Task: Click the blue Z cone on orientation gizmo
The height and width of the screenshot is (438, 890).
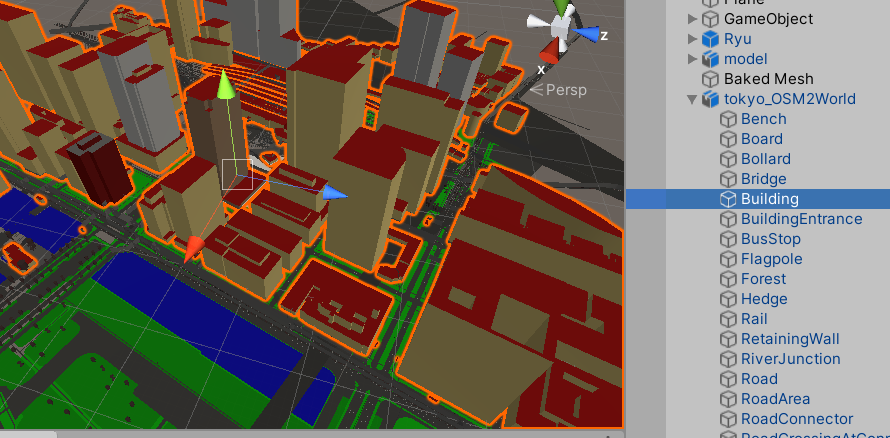Action: (586, 35)
